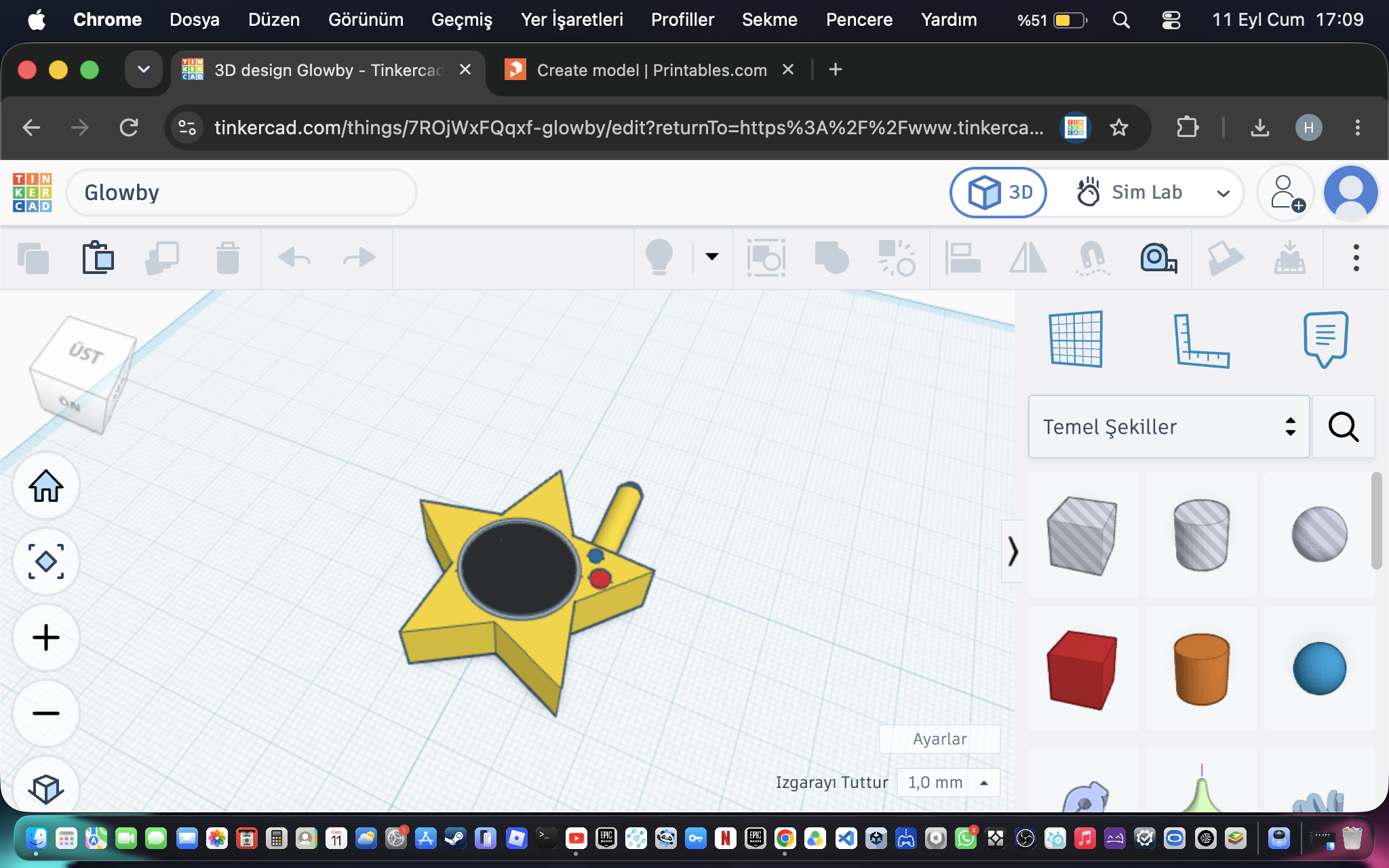This screenshot has width=1389, height=868.
Task: Click the ÜST face of view cube
Action: (x=86, y=352)
